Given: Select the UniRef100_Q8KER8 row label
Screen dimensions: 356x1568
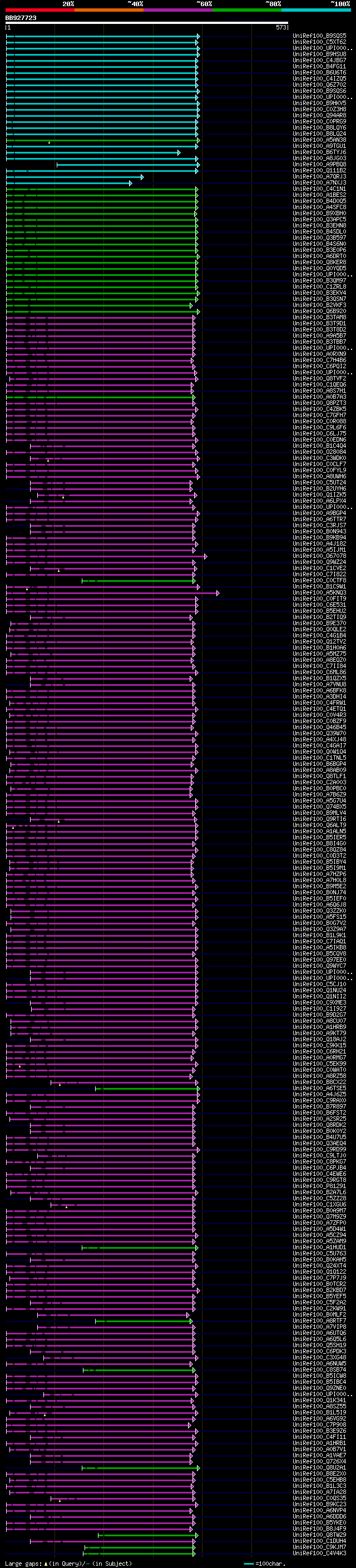Looking at the screenshot, I should pos(319,263).
